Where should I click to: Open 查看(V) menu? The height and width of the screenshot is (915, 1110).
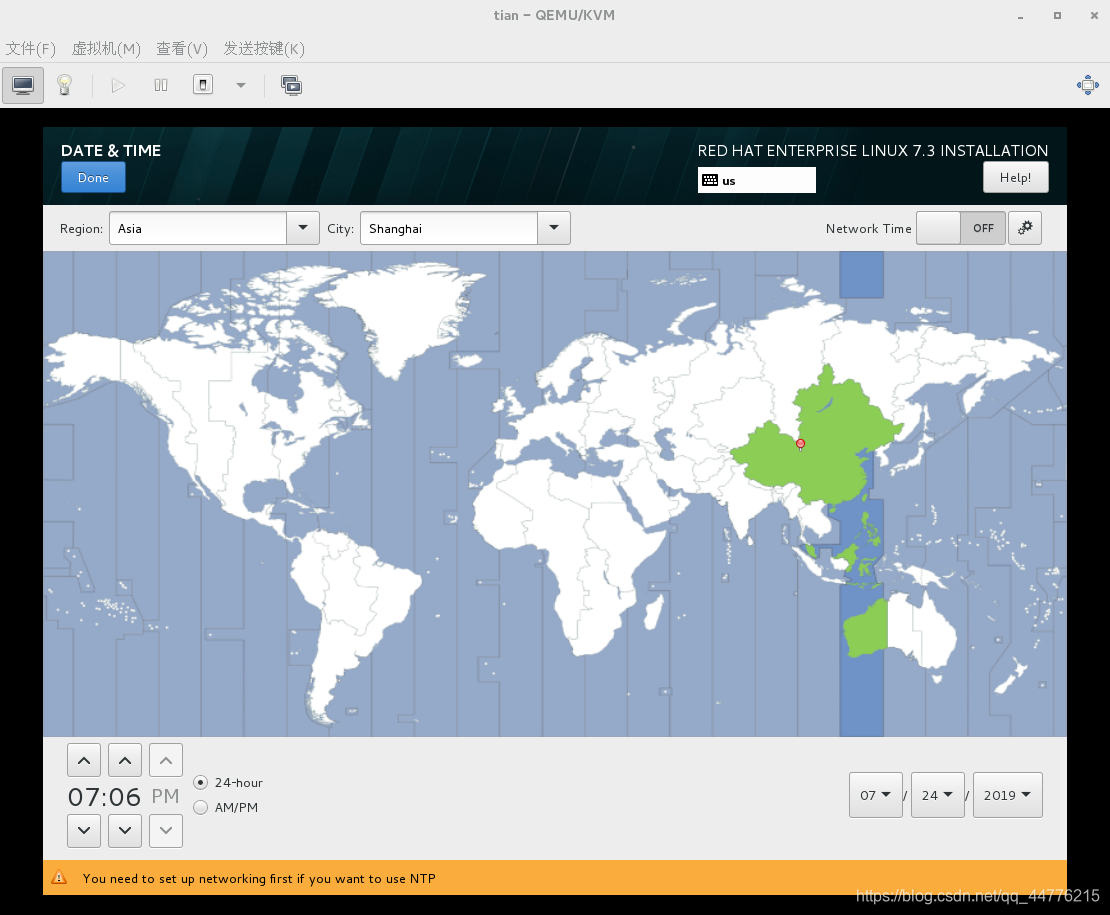(x=182, y=48)
